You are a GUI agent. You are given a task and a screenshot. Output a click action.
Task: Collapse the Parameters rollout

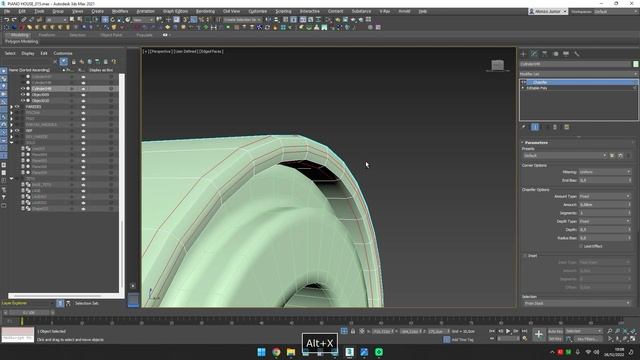coord(536,142)
